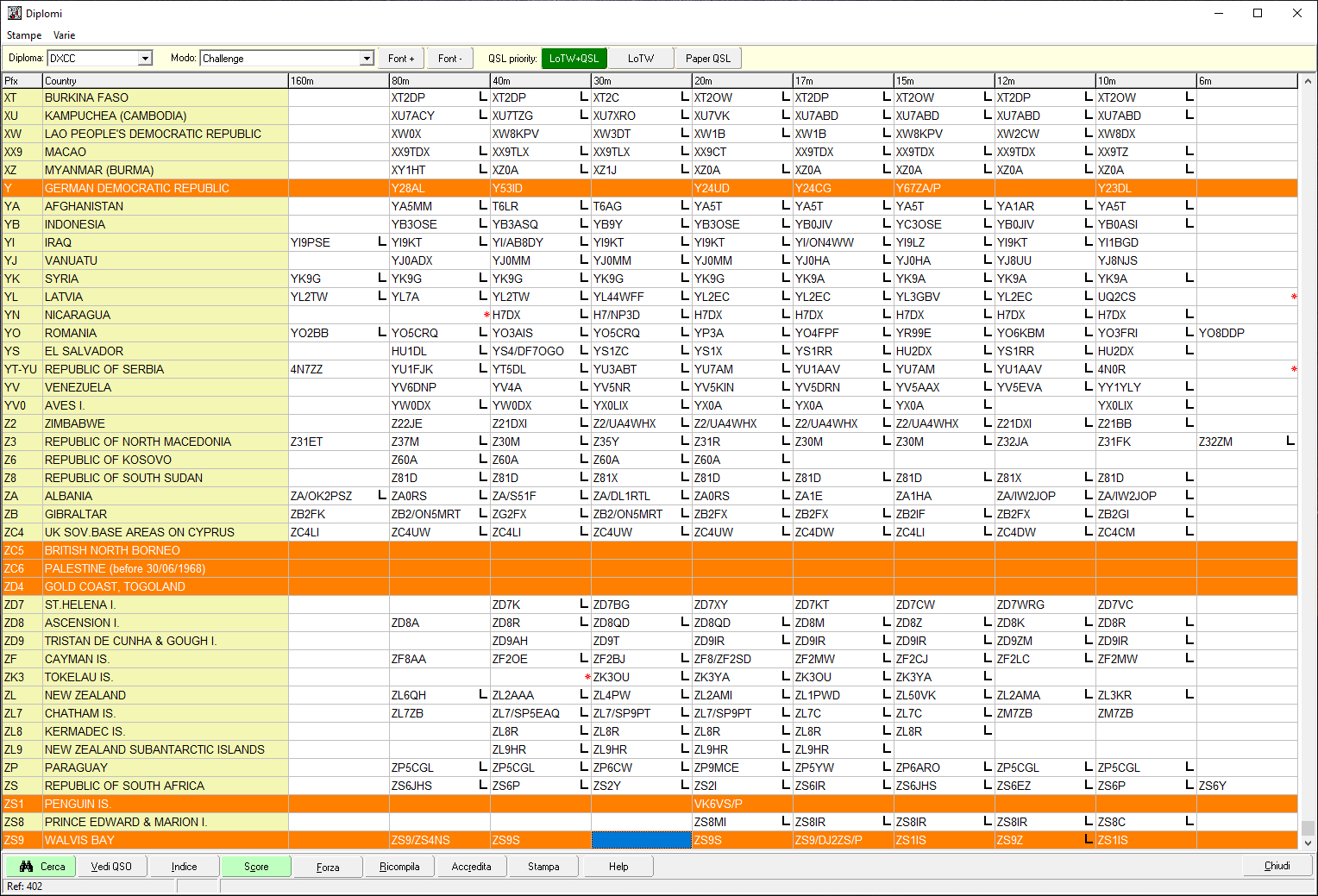Screen dimensions: 1318x896
Task: Increase font size with Font + button
Action: coord(401,59)
